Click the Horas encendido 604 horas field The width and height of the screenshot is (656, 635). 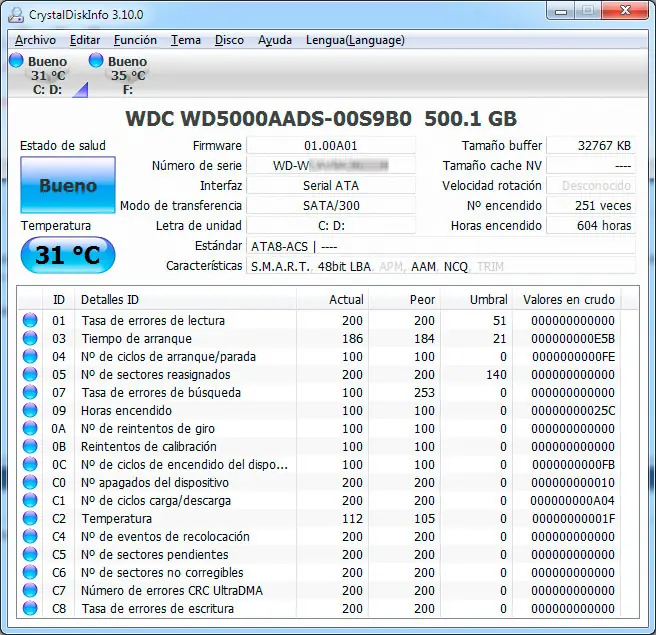[x=591, y=225]
